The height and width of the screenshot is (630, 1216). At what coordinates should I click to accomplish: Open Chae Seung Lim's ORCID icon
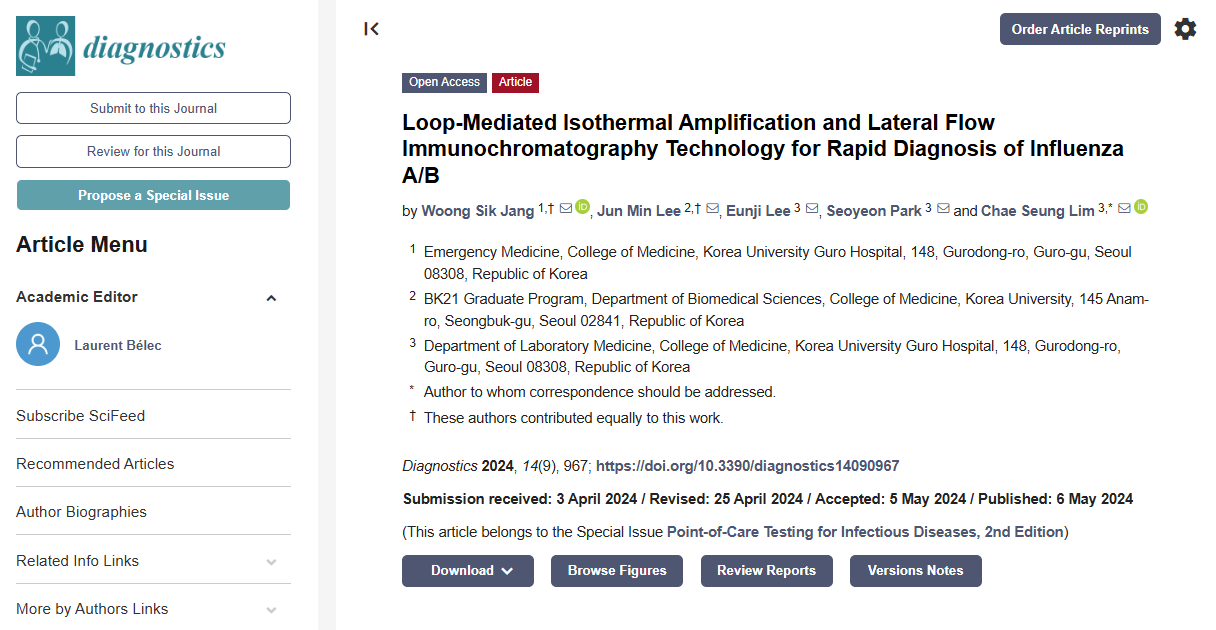point(1141,208)
